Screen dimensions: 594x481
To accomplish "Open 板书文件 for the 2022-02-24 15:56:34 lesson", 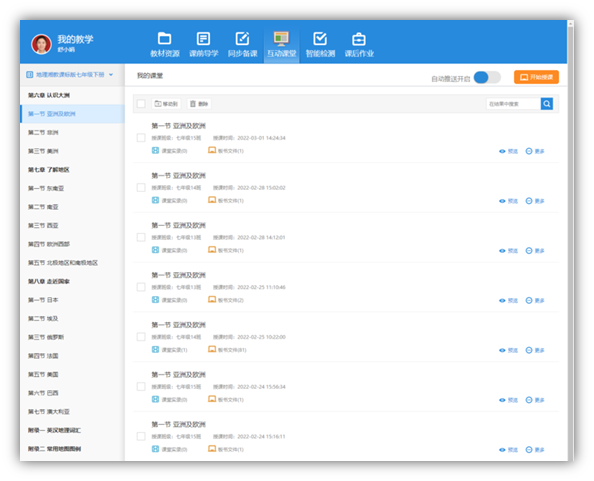I will pyautogui.click(x=226, y=400).
